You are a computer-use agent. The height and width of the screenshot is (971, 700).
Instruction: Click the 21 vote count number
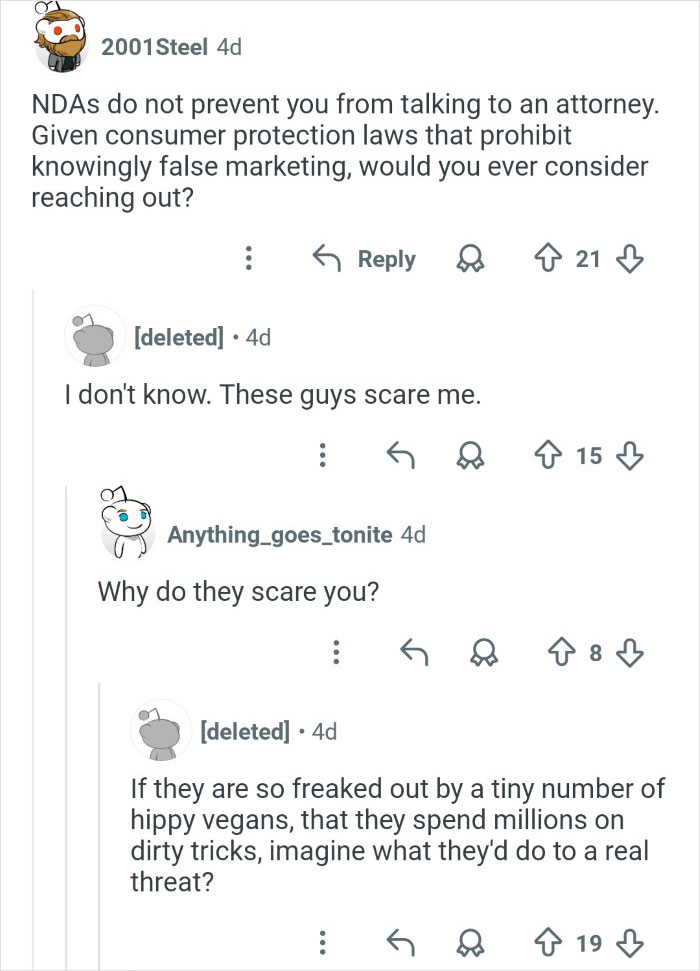pos(591,259)
